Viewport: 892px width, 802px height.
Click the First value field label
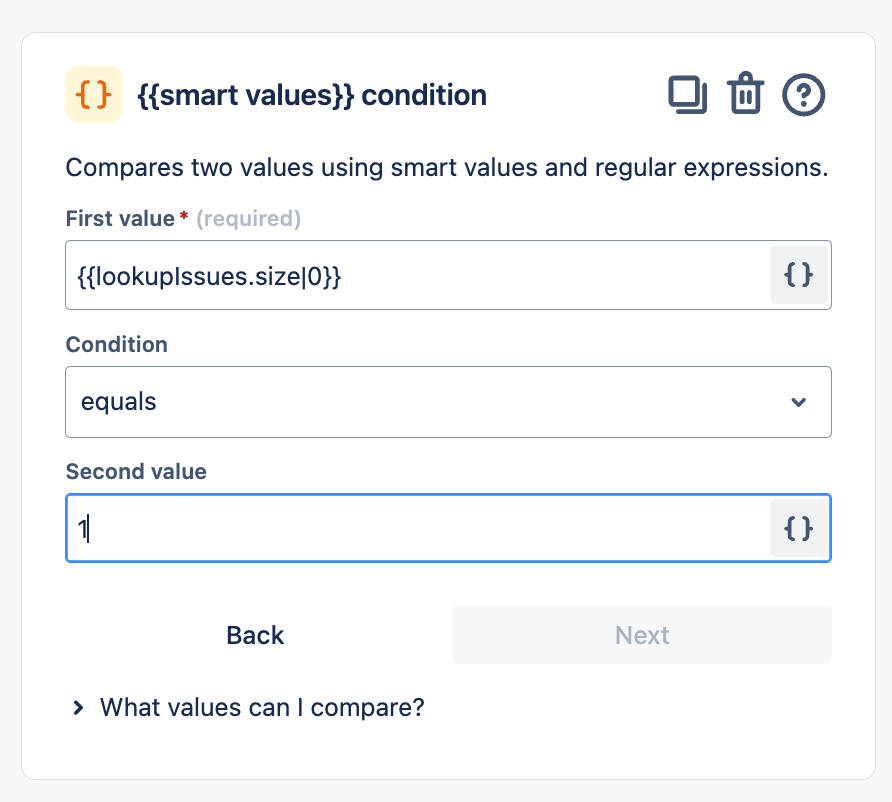pyautogui.click(x=120, y=218)
